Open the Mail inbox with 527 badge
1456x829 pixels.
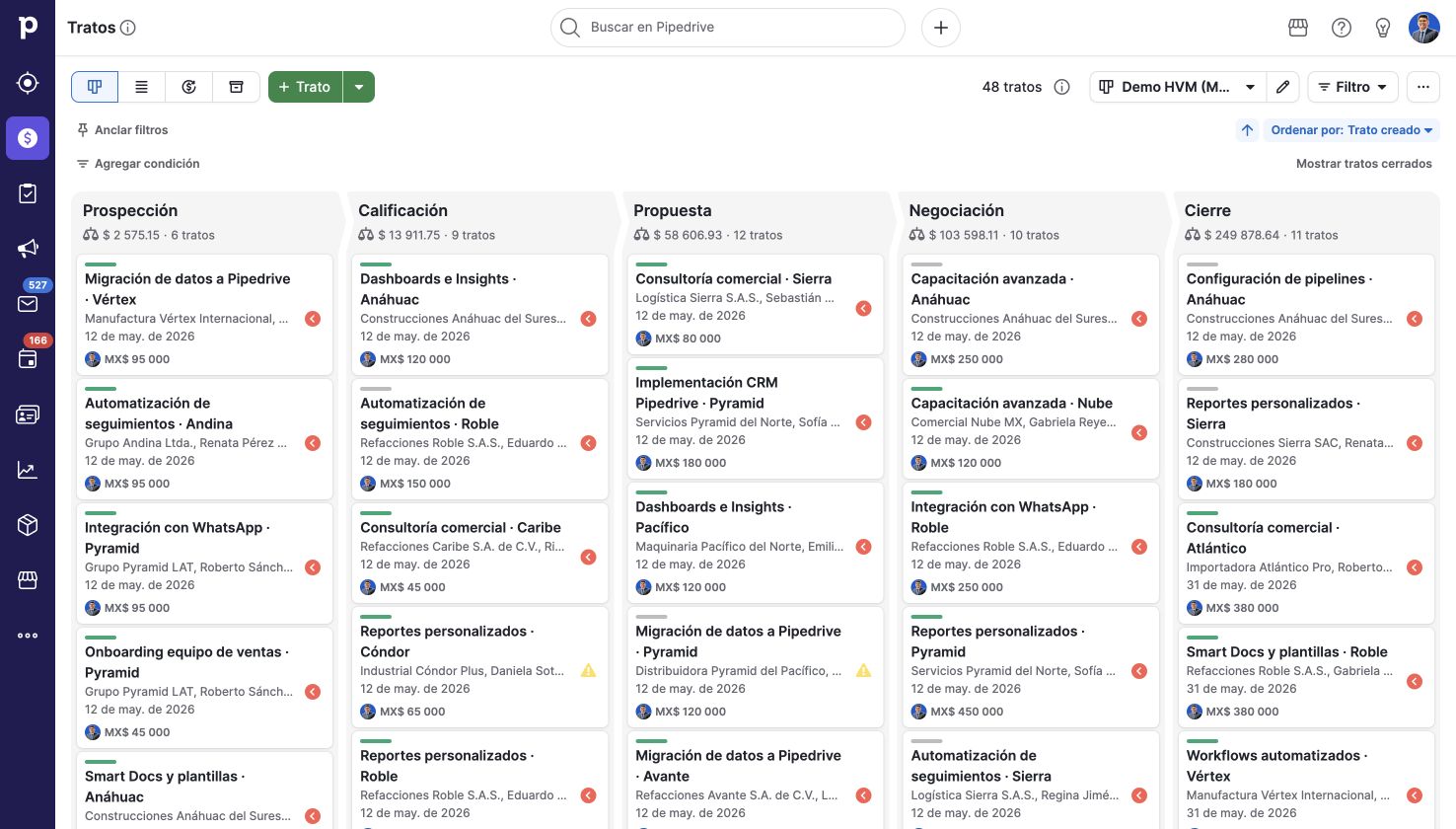point(28,303)
